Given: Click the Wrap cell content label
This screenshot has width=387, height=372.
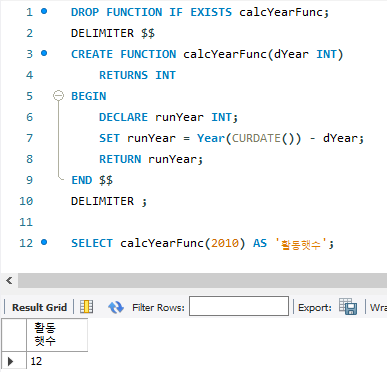Looking at the screenshot, I should pos(378,307).
